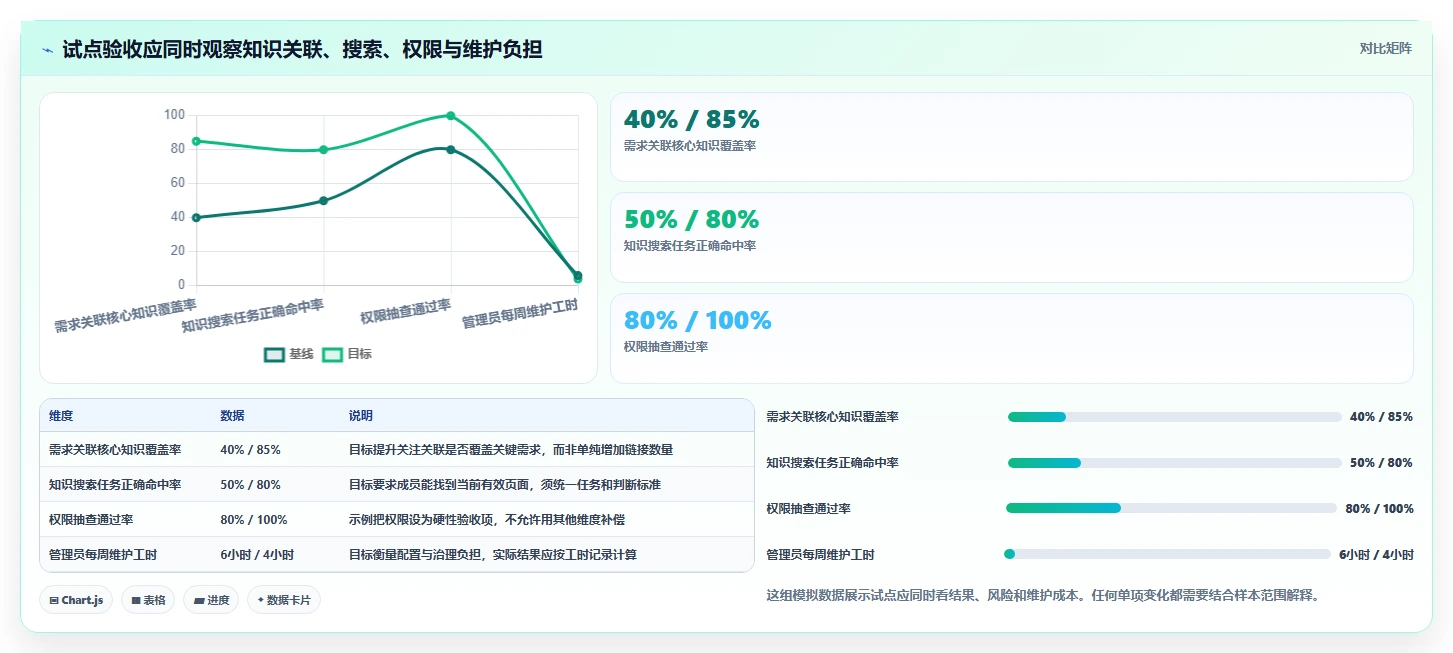The image size is (1453, 653).
Task: Click the 表格 tag chip
Action: [x=148, y=600]
